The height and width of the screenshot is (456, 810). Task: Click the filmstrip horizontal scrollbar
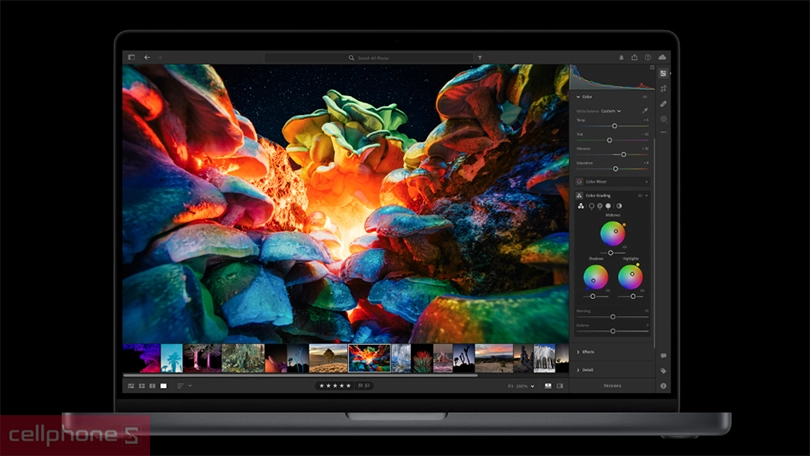coord(300,375)
